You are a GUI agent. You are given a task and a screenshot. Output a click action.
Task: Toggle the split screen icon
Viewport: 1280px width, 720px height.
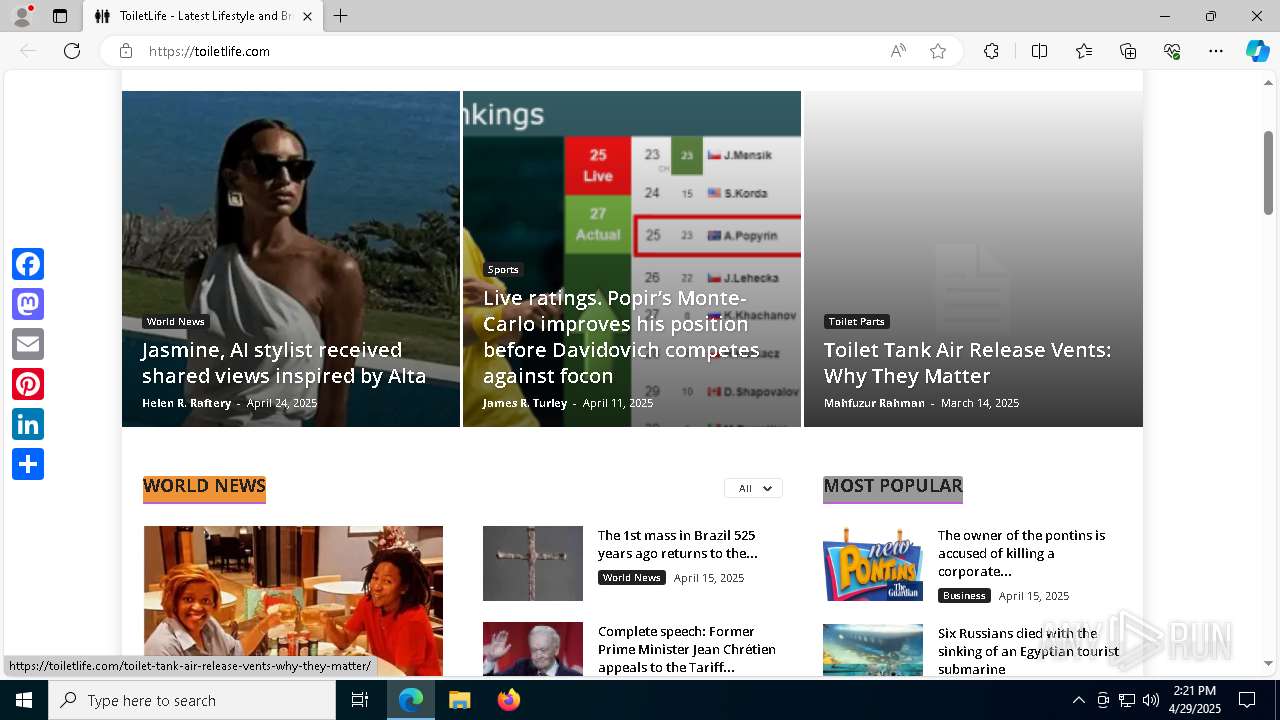pos(1039,51)
